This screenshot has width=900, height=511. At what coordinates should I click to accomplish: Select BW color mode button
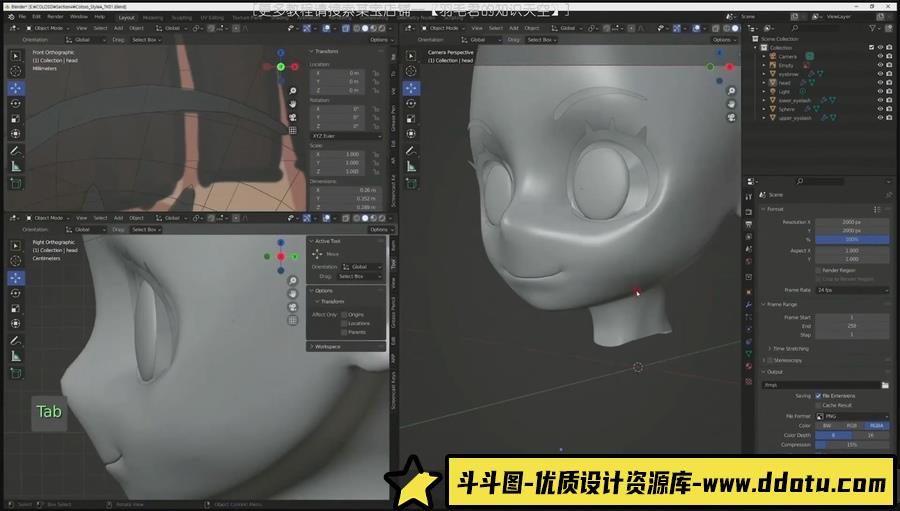coord(827,426)
